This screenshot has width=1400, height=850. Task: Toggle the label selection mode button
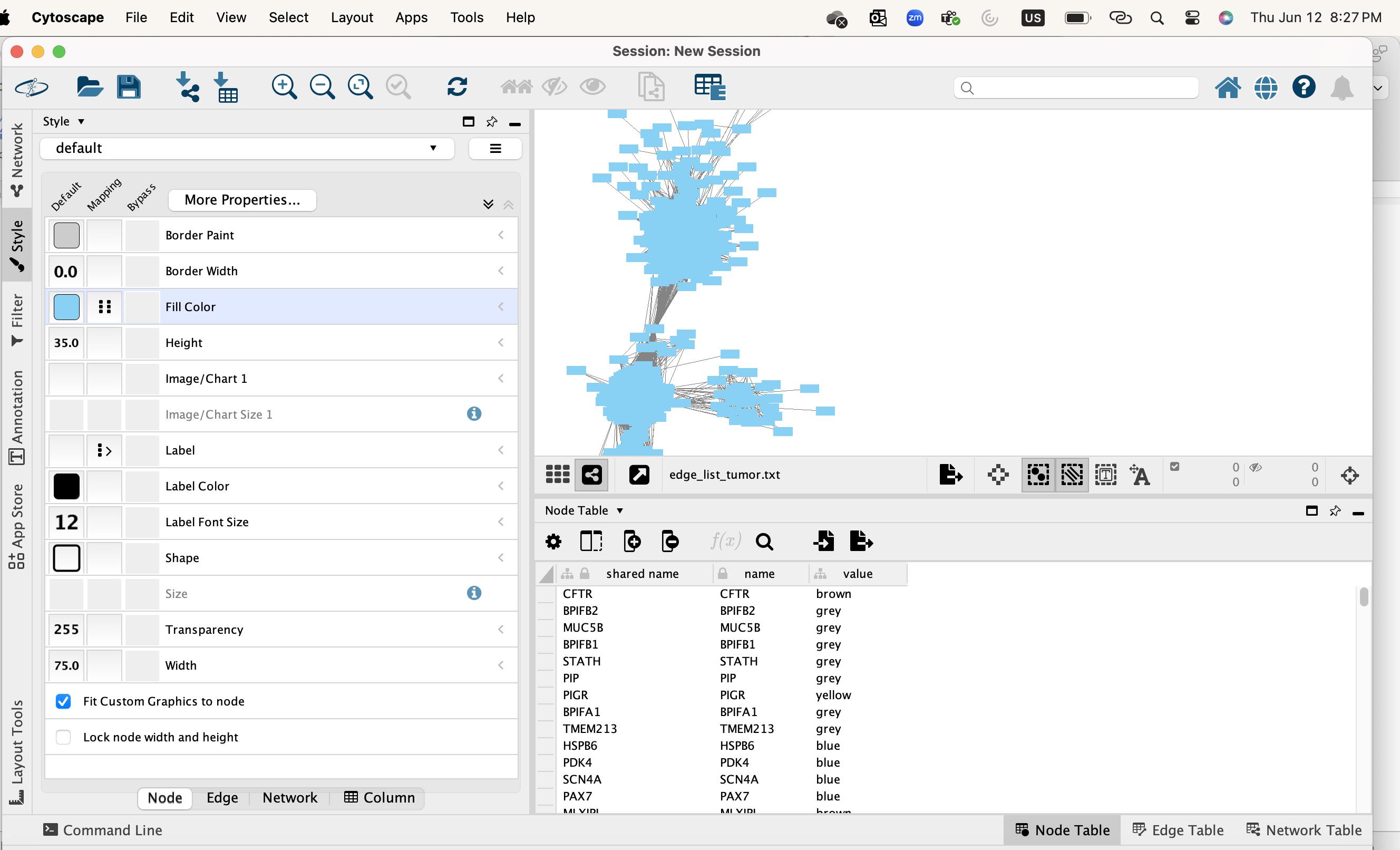pyautogui.click(x=1140, y=474)
